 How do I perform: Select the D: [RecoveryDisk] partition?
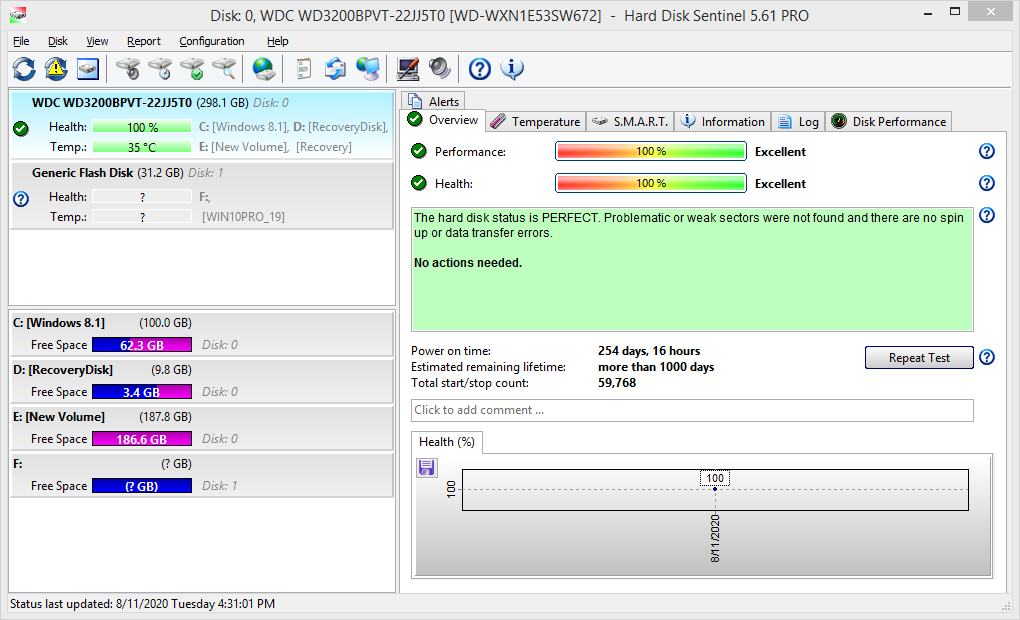coord(202,381)
